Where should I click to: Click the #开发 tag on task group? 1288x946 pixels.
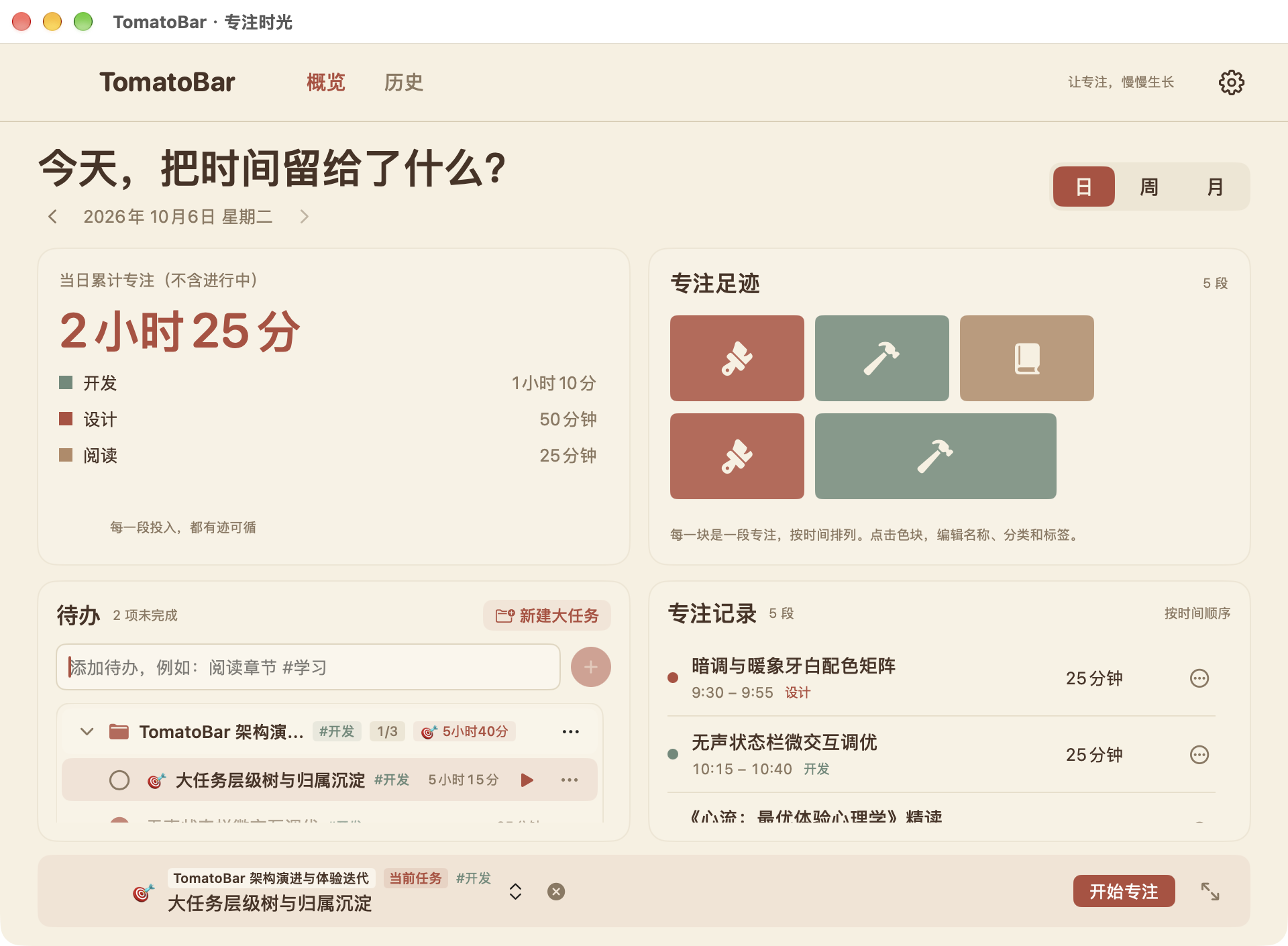[x=337, y=731]
